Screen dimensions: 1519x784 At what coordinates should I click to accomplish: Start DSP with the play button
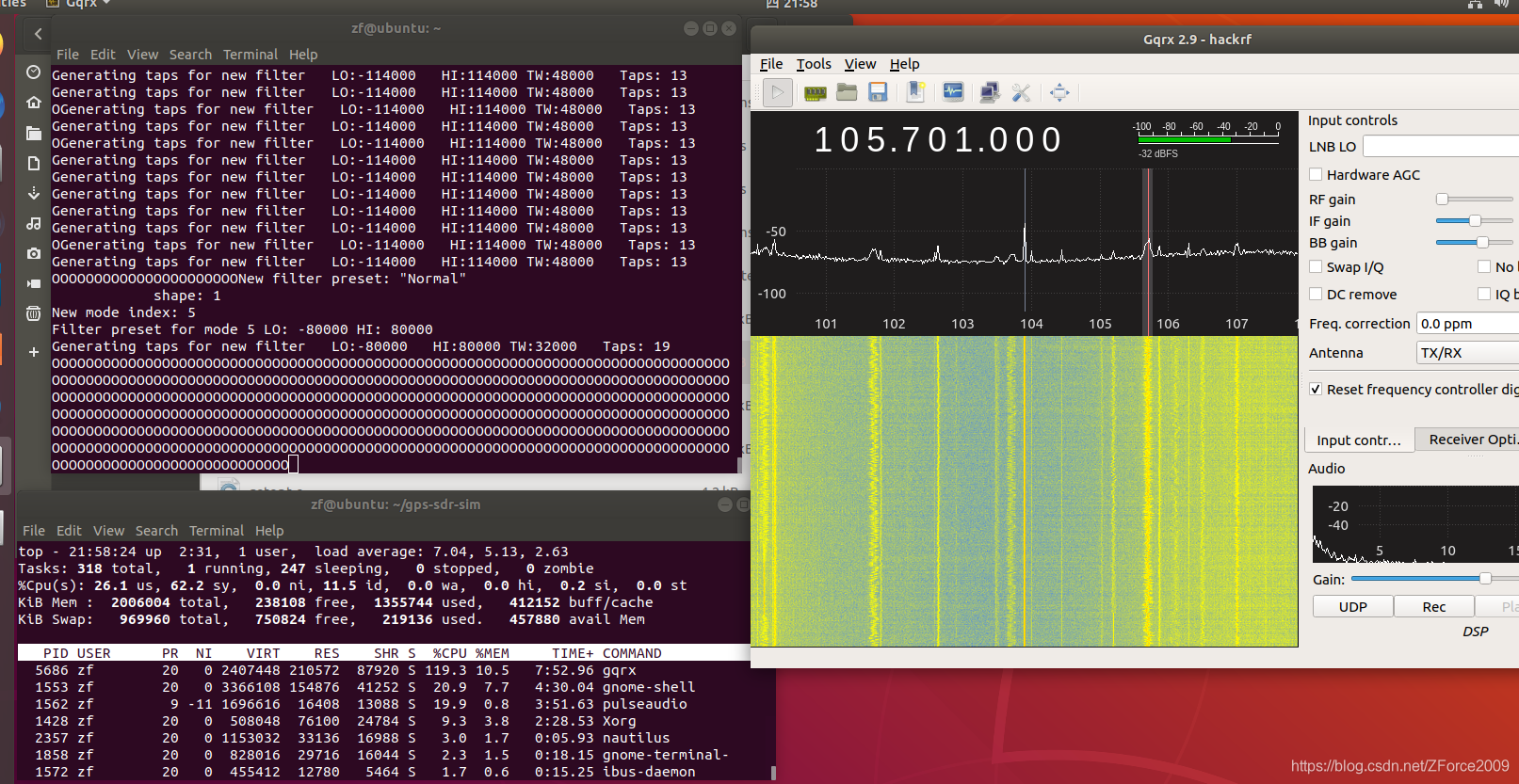(x=777, y=92)
